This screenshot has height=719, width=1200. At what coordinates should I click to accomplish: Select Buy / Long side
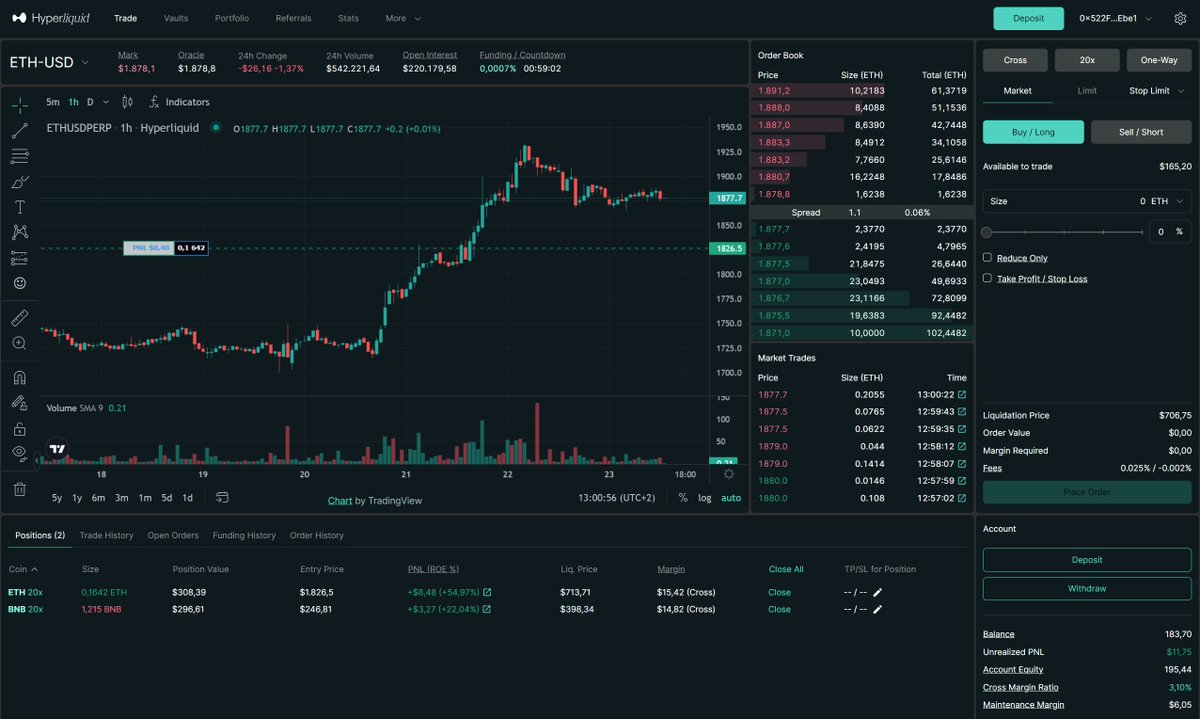click(x=1033, y=132)
